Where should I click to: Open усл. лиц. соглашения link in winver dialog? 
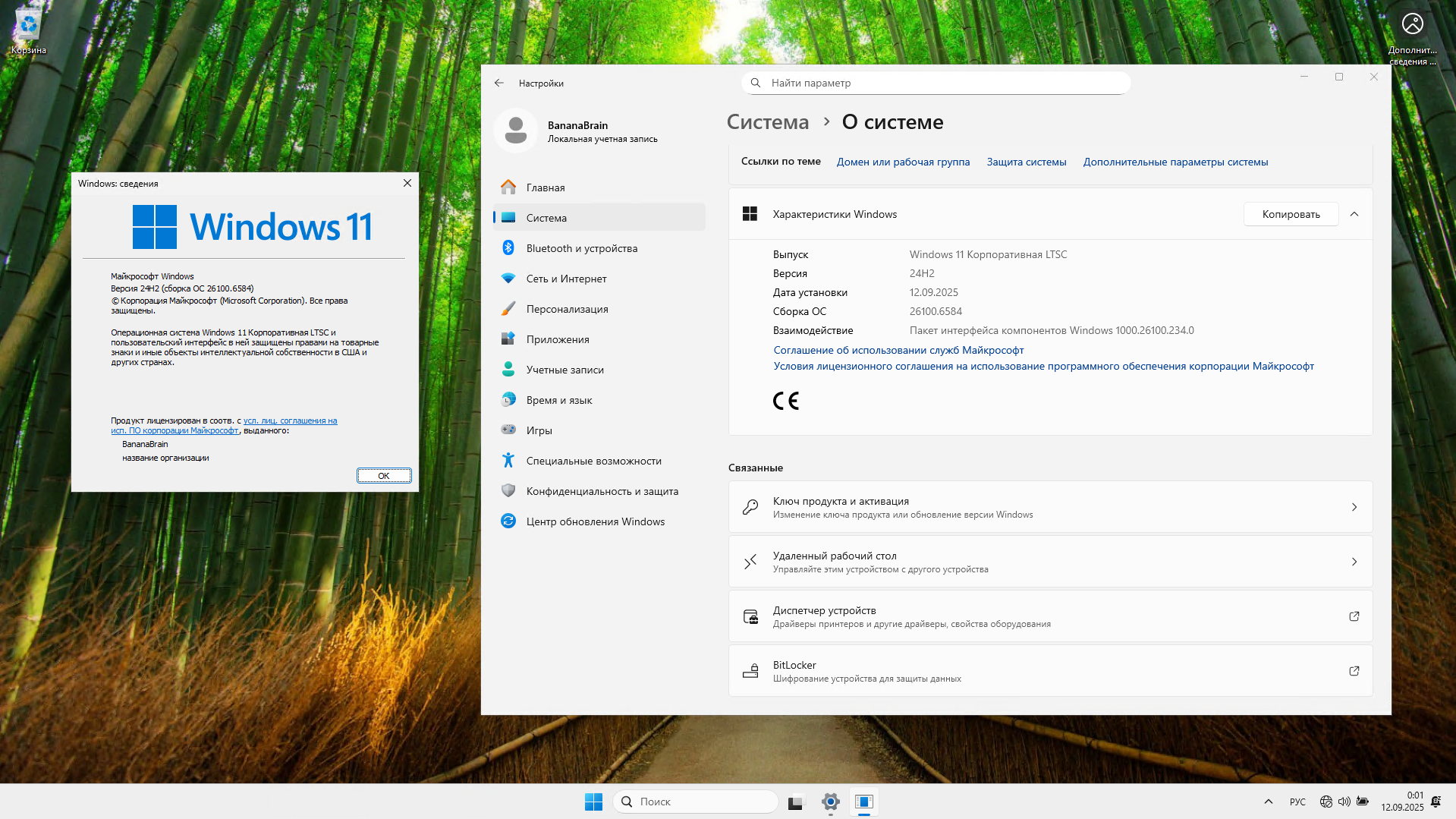[x=290, y=421]
